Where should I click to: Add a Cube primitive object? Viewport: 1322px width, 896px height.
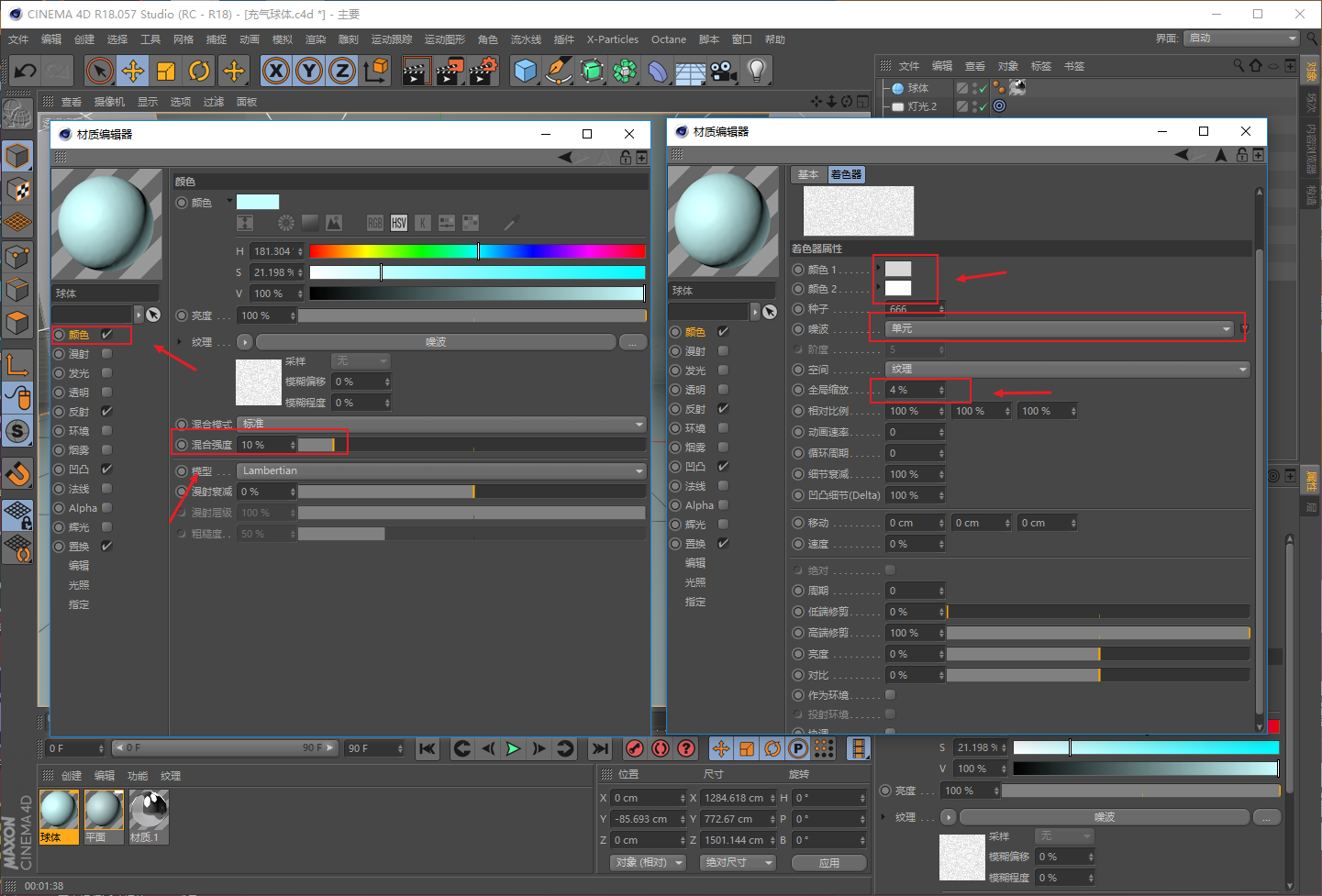[x=526, y=71]
